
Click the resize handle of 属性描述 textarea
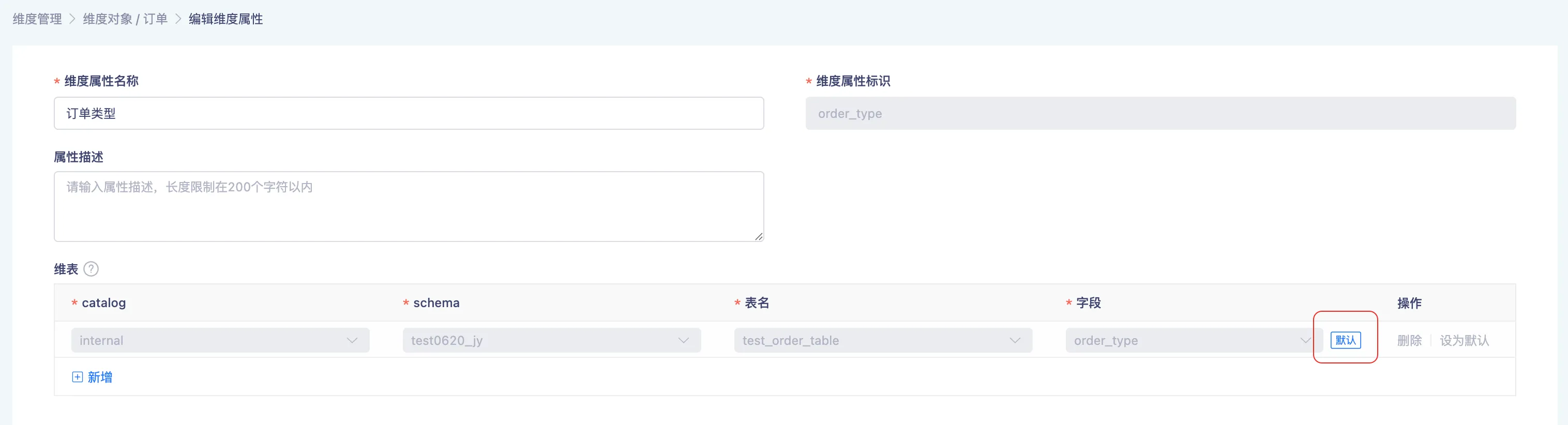pyautogui.click(x=759, y=236)
